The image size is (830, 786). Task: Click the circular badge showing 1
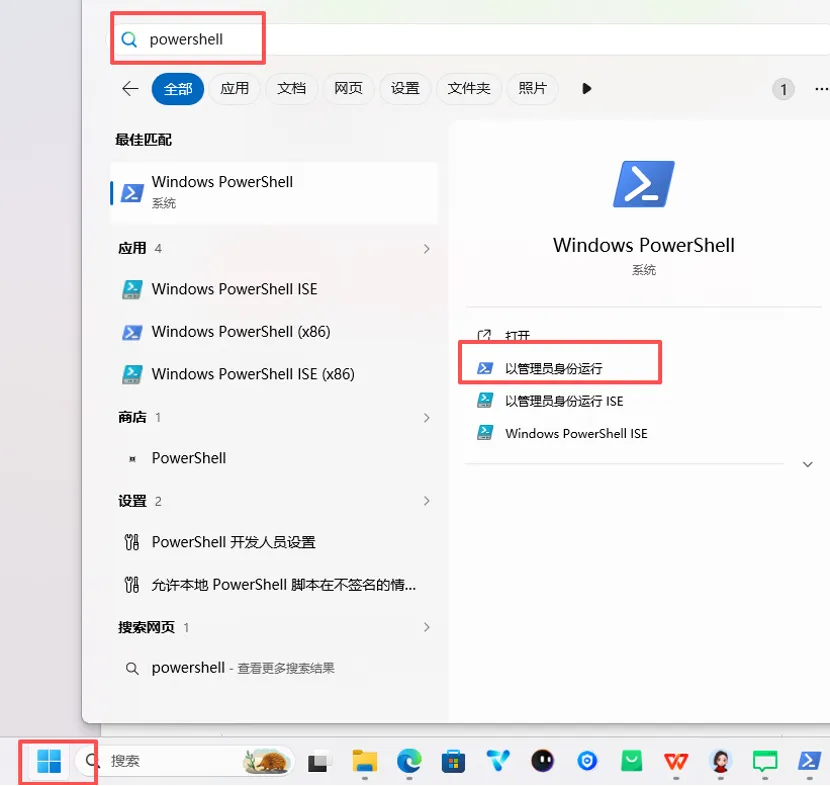[783, 89]
